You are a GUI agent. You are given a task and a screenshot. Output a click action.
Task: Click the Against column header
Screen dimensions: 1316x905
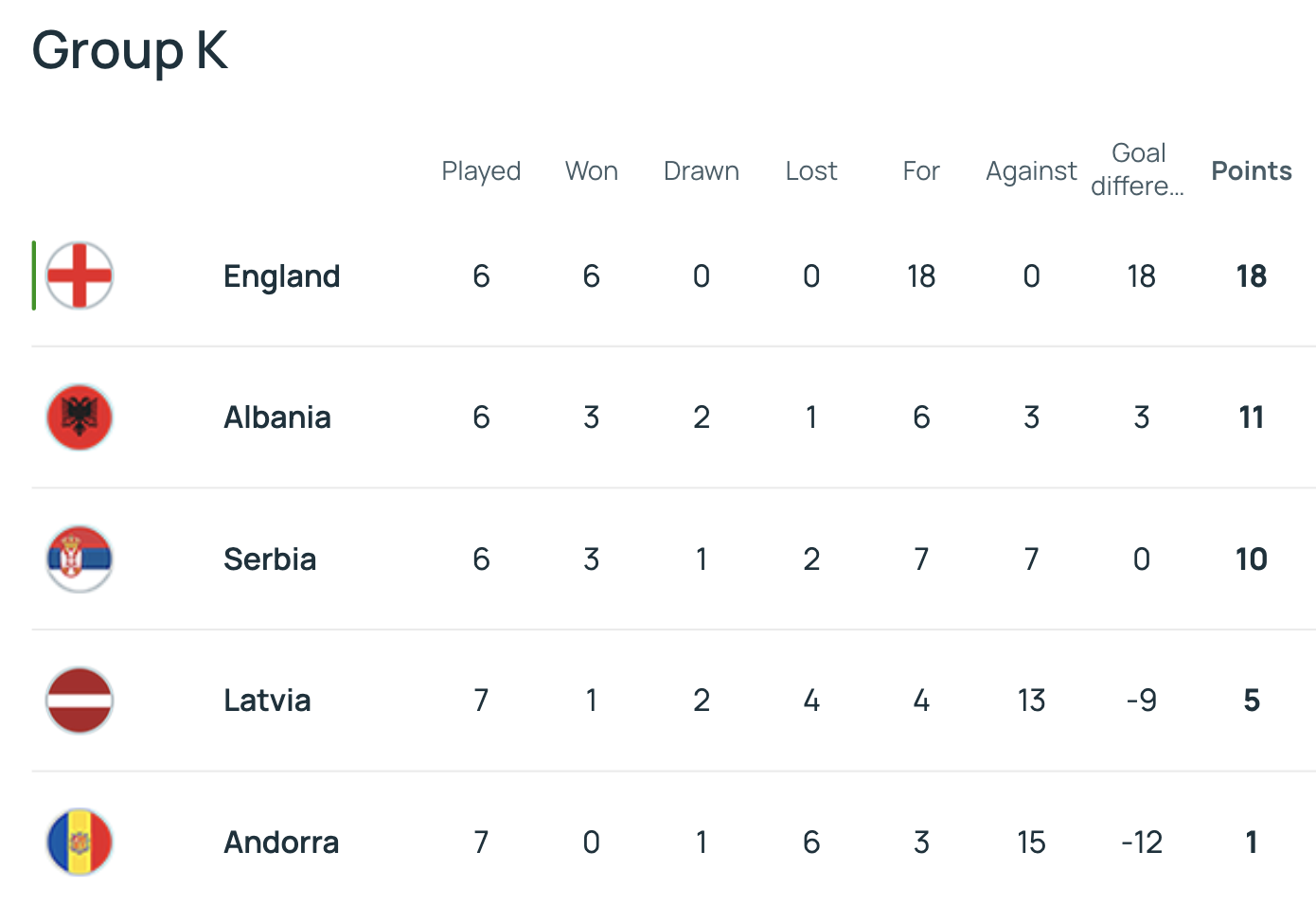coord(1031,170)
